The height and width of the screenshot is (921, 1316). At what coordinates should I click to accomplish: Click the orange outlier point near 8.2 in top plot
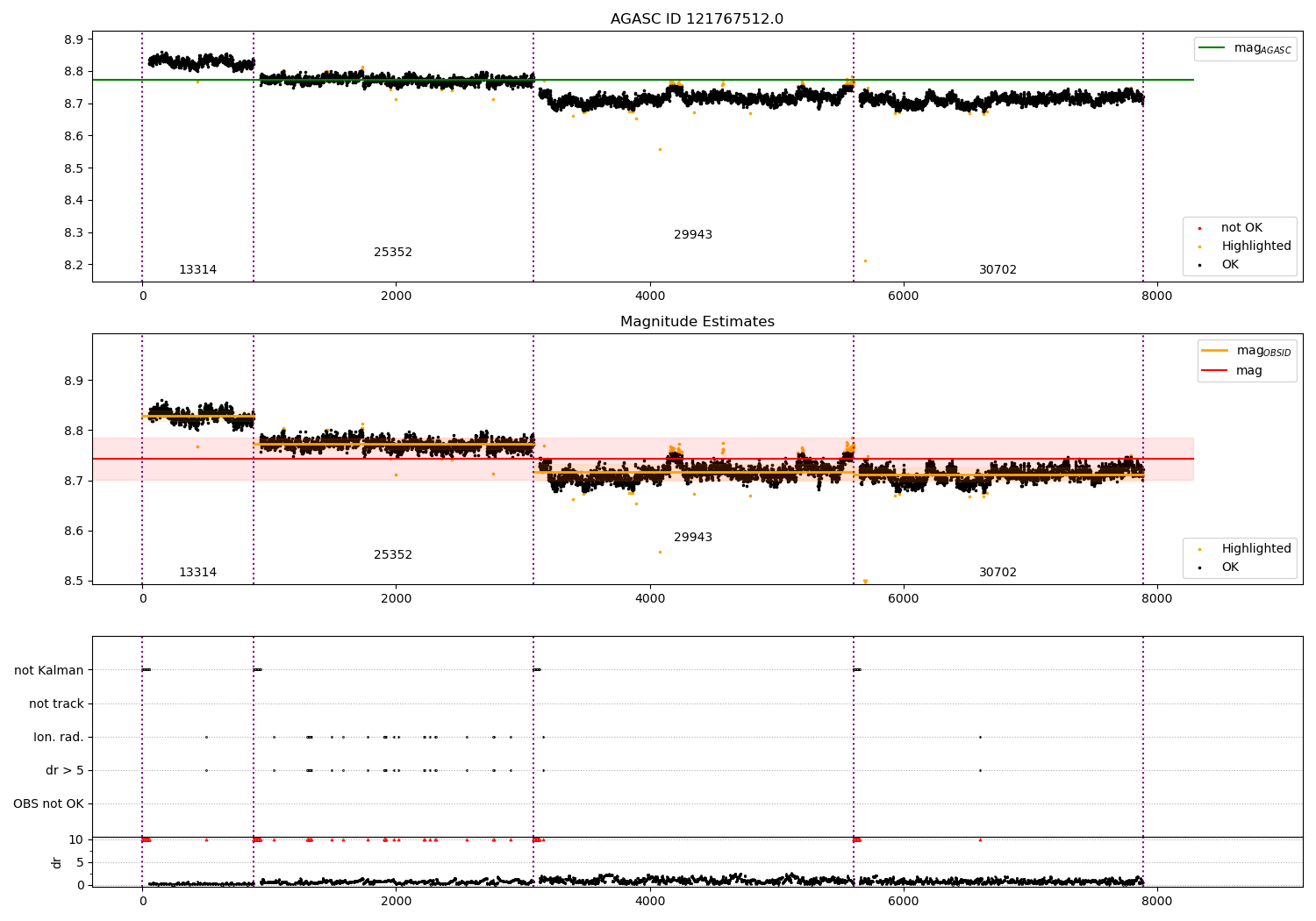point(865,261)
